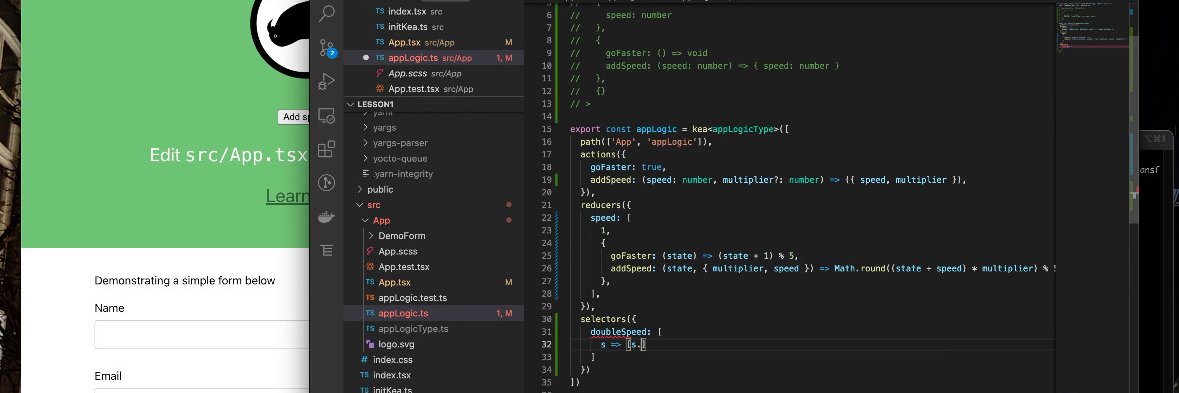The image size is (1179, 393).
Task: Click 'goFaster: true,' line in actions
Action: tap(628, 167)
